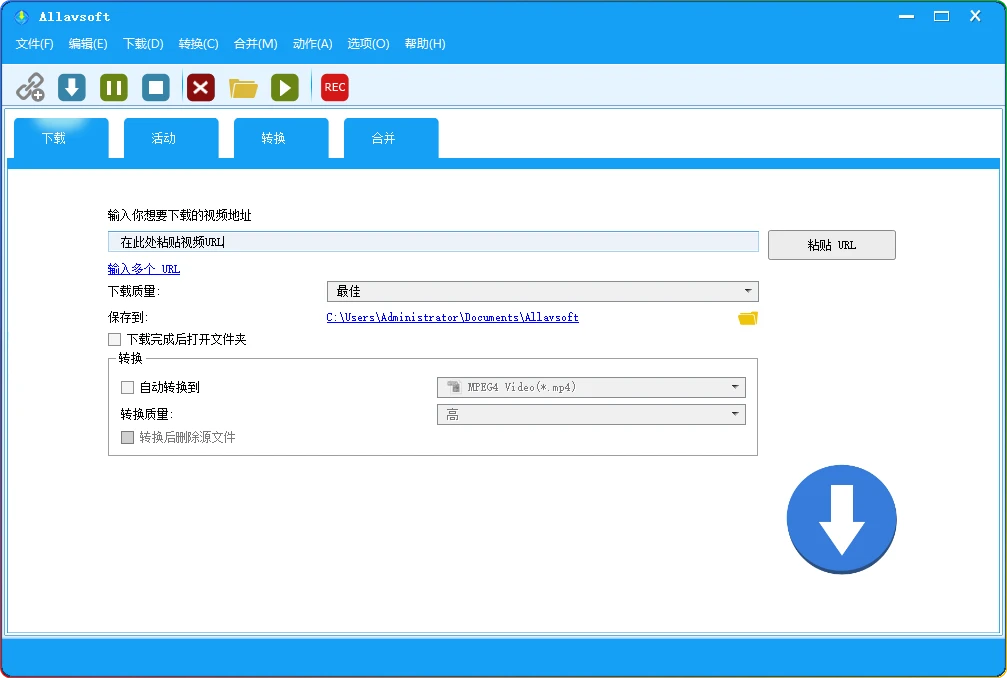Open the 选项(O) menu
Image resolution: width=1007 pixels, height=678 pixels.
[x=369, y=44]
